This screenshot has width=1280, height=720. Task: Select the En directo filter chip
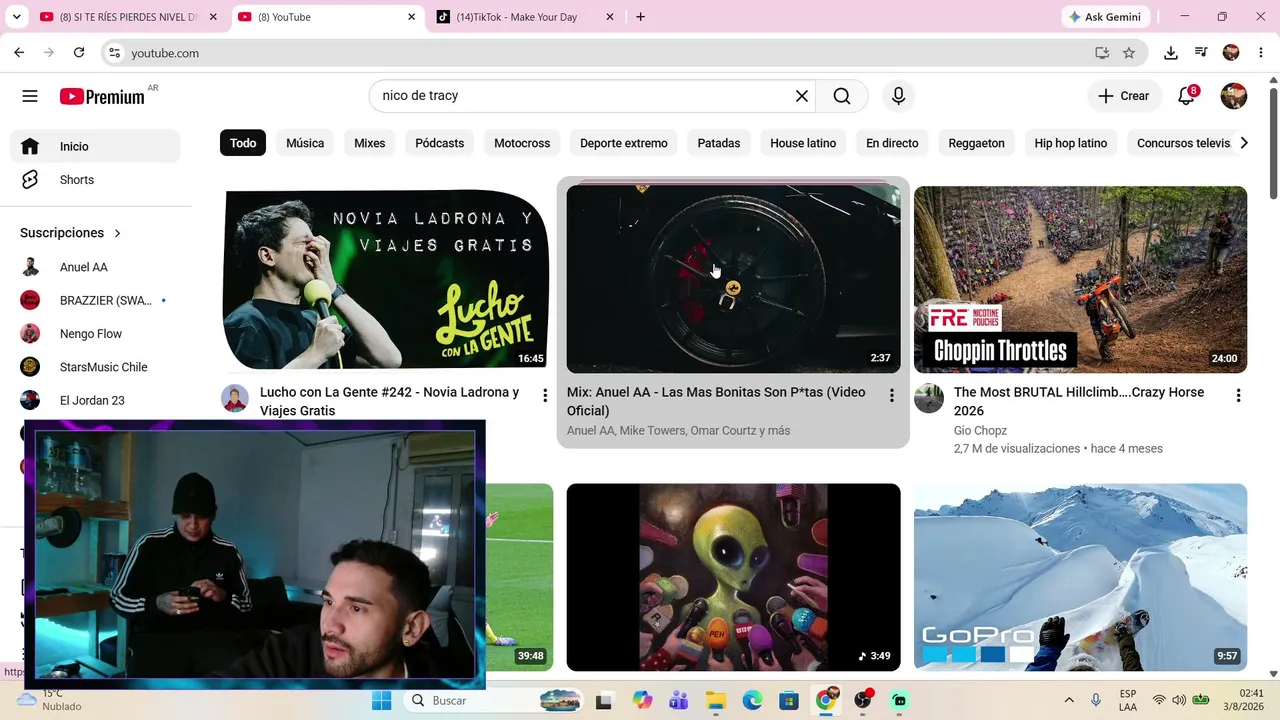892,143
